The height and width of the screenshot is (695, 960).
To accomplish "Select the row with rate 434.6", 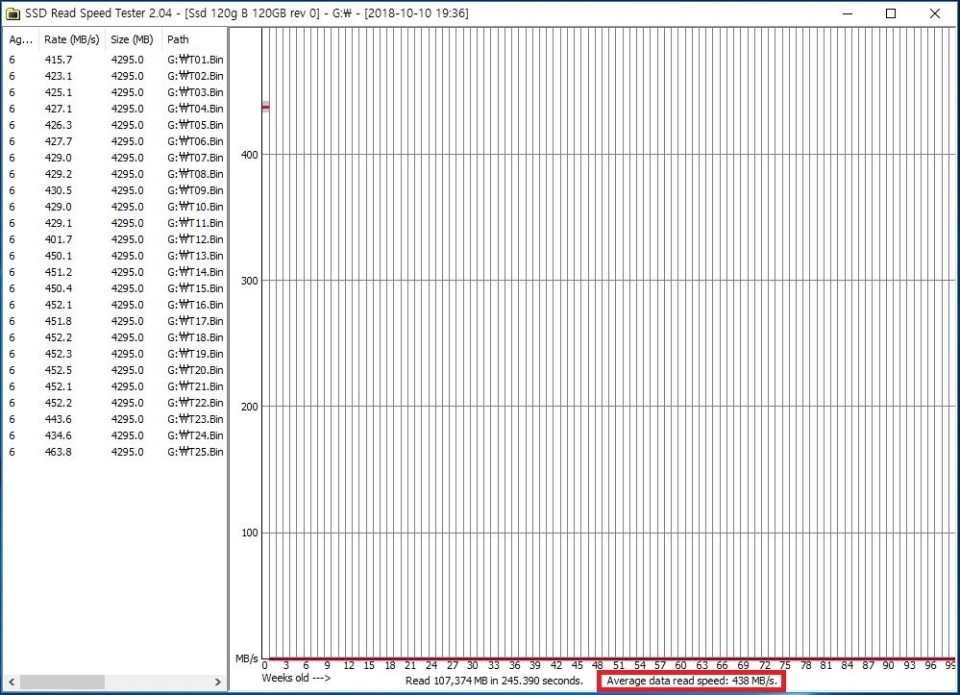I will 115,435.
